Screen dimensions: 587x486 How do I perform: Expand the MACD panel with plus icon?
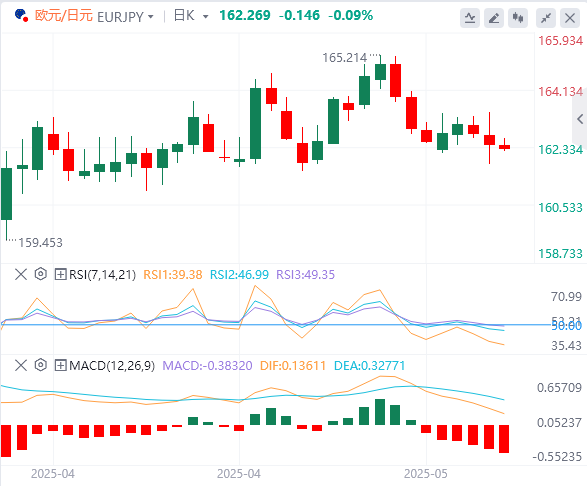click(60, 365)
